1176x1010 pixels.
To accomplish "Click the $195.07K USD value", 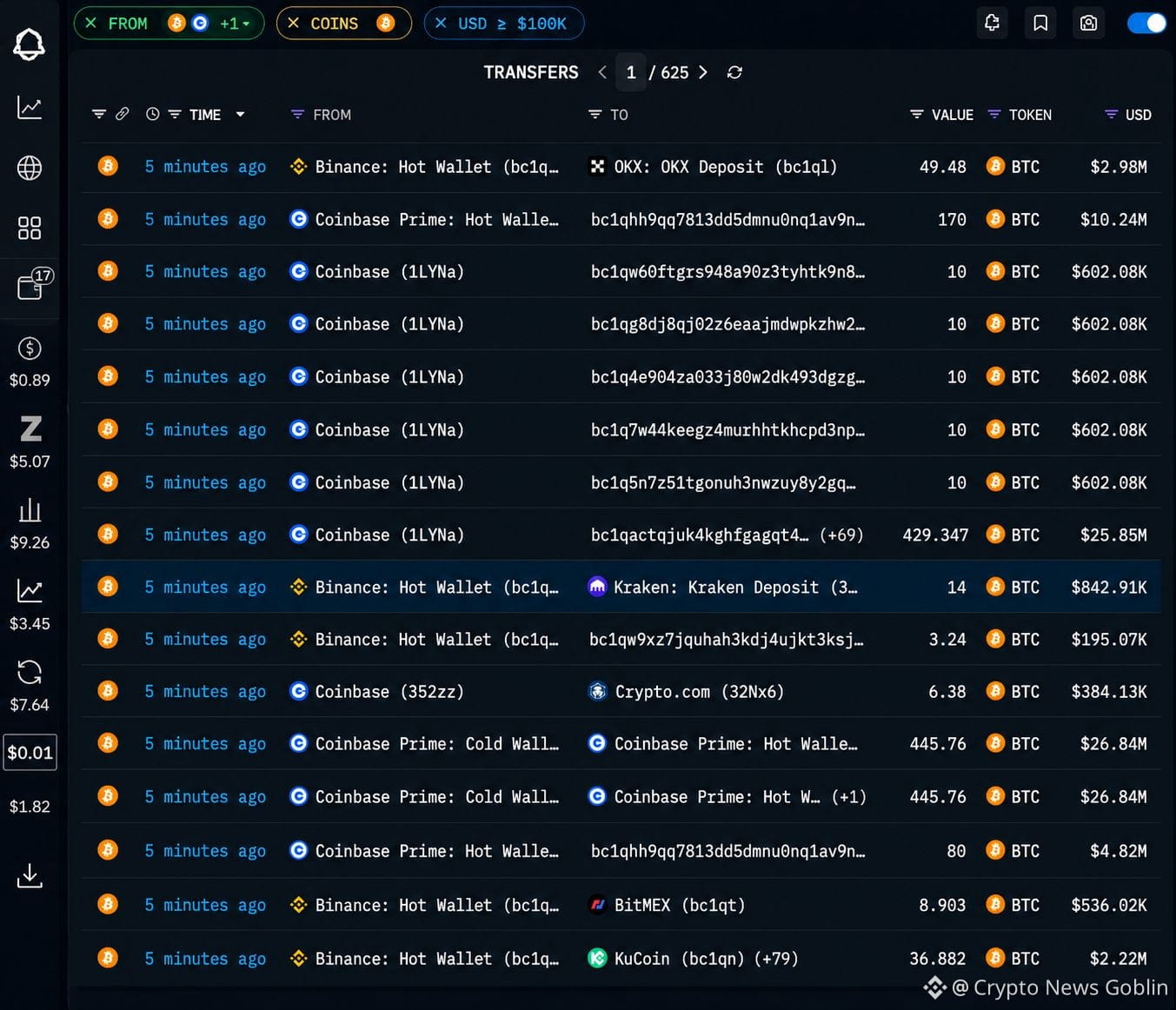I will pyautogui.click(x=1109, y=639).
